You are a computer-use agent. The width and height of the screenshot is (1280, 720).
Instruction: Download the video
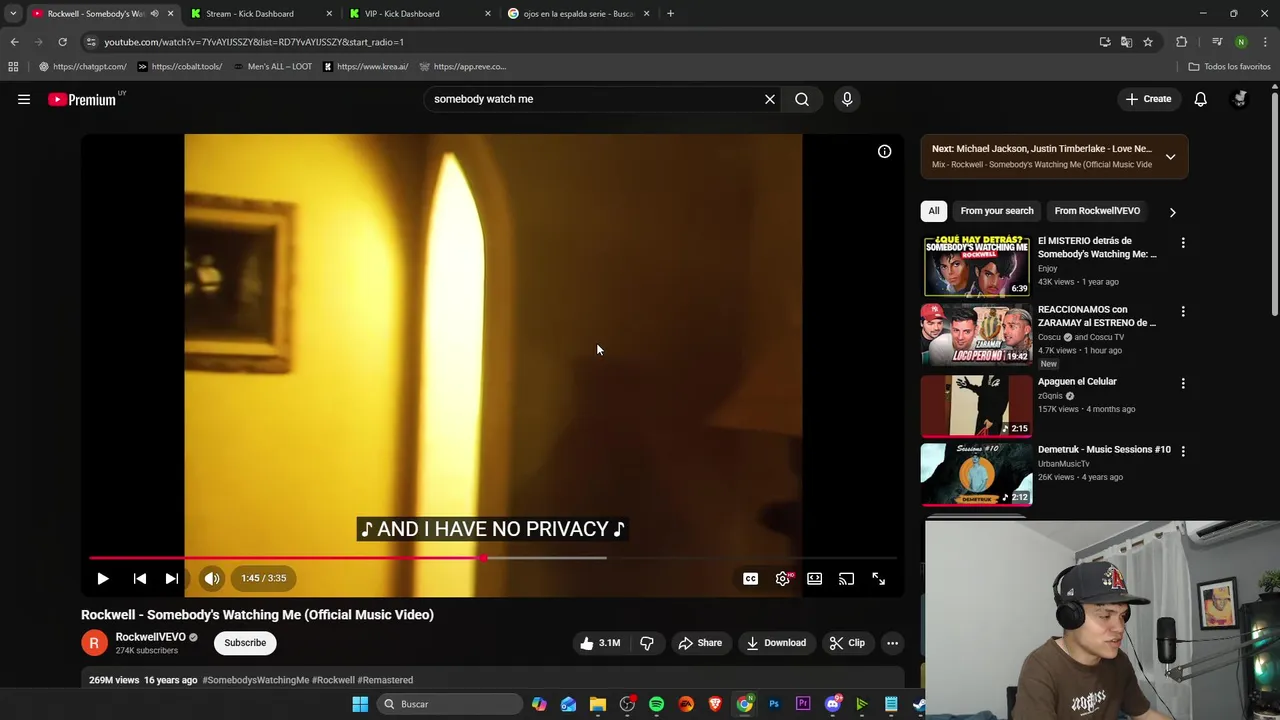coord(776,643)
